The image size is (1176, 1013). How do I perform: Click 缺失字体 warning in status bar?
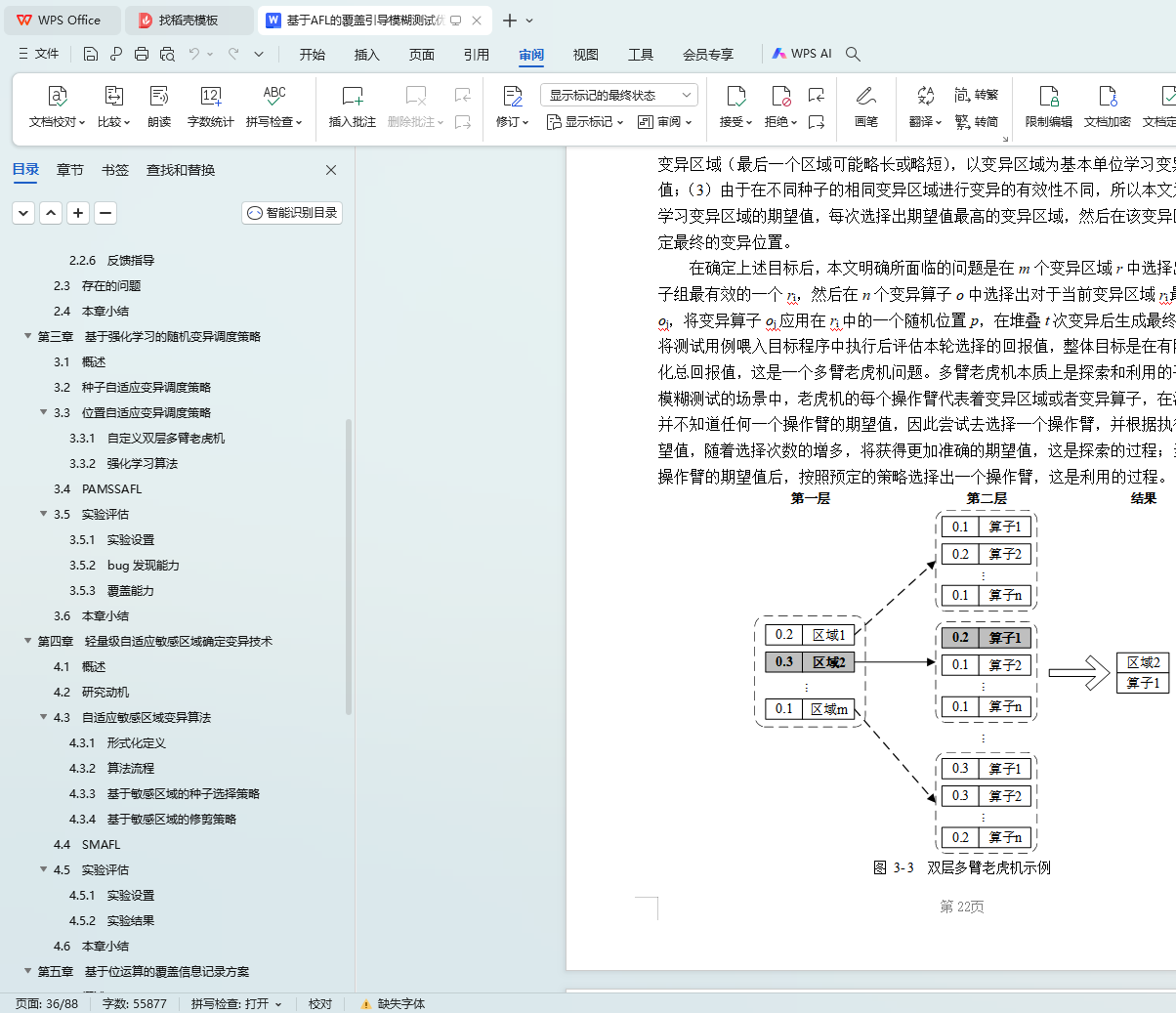pos(393,1003)
